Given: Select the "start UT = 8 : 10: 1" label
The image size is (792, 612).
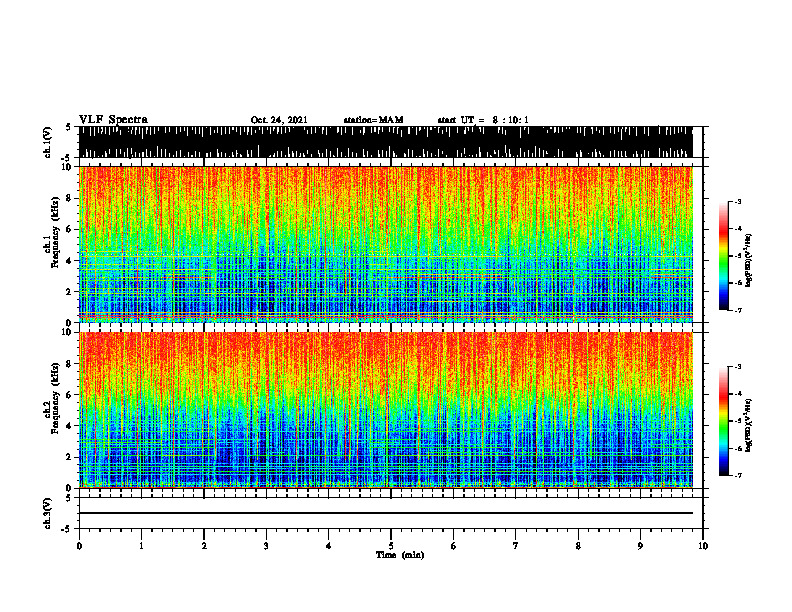Looking at the screenshot, I should coord(483,120).
